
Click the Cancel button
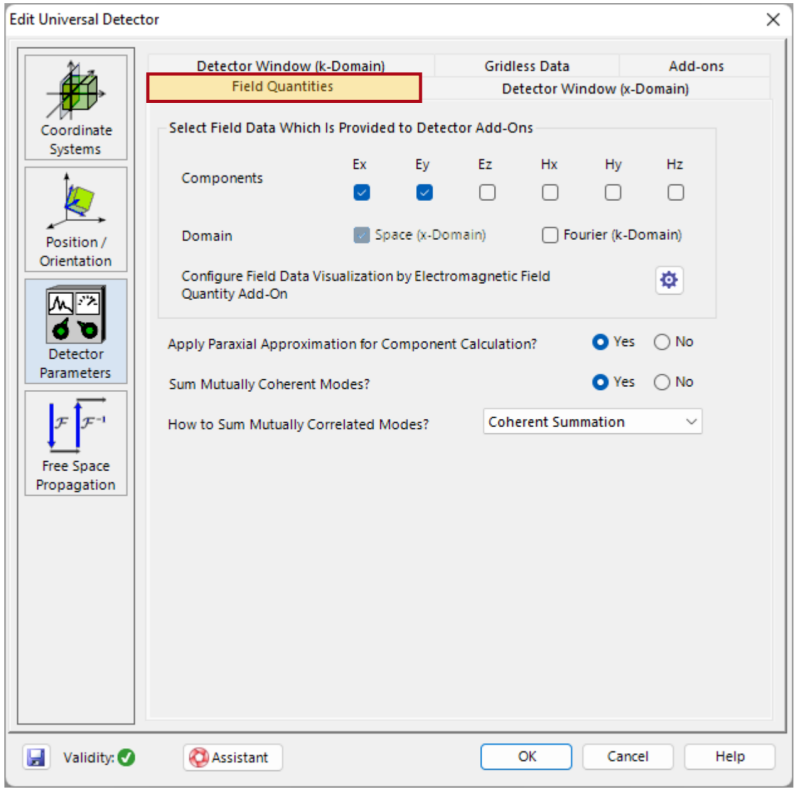point(627,756)
